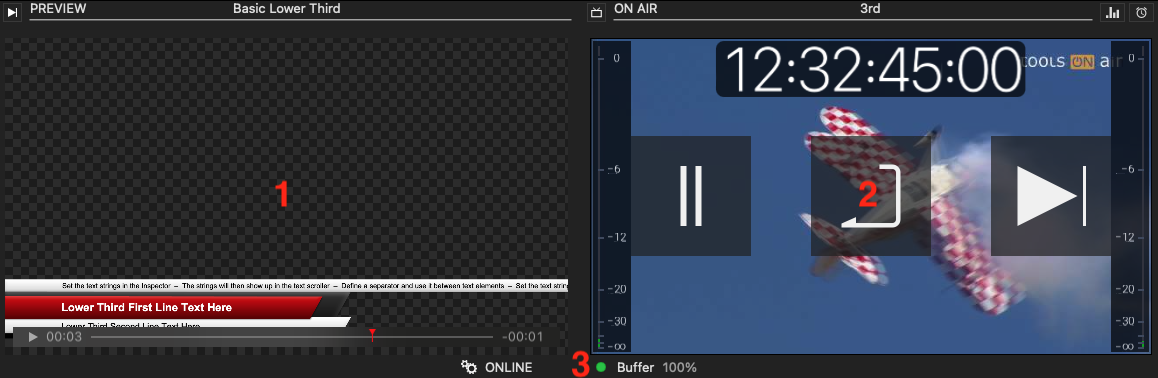Click the scrolling ticker text strip in preview
Image resolution: width=1158 pixels, height=378 pixels.
(287, 285)
